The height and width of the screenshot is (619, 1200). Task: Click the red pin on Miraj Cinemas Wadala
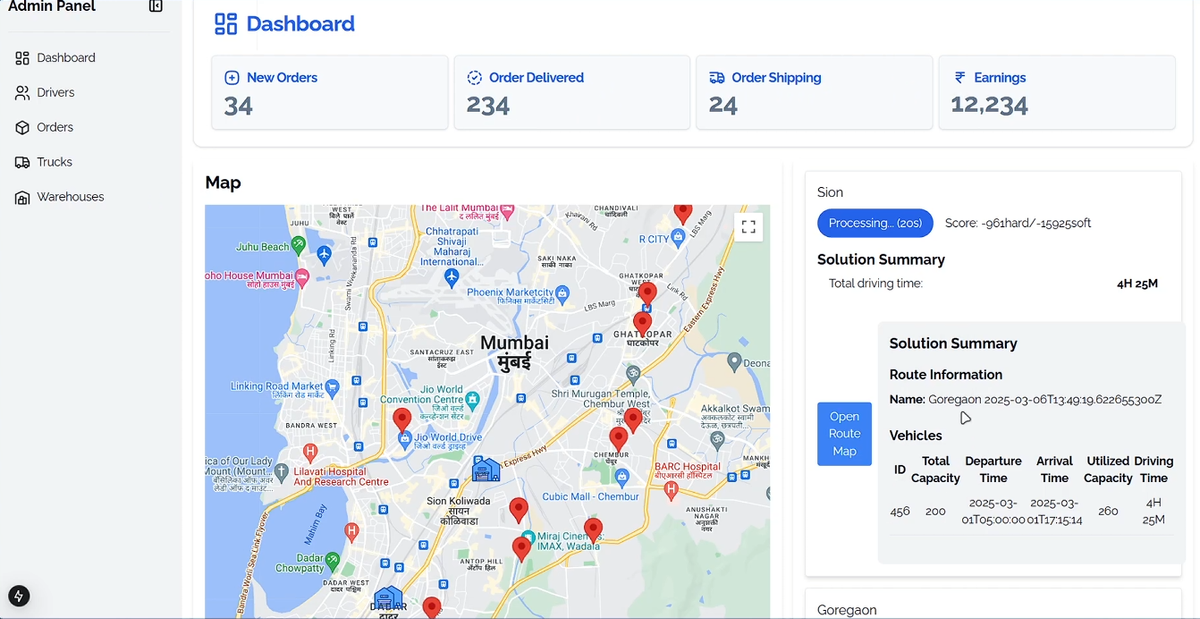(x=593, y=531)
